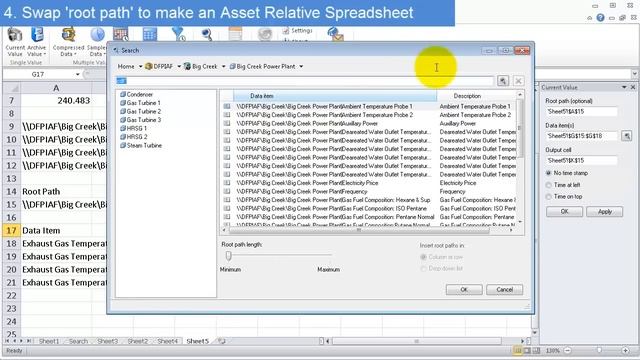640x360 pixels.
Task: Open Sampled Data ribbon tool
Action: pos(97,42)
